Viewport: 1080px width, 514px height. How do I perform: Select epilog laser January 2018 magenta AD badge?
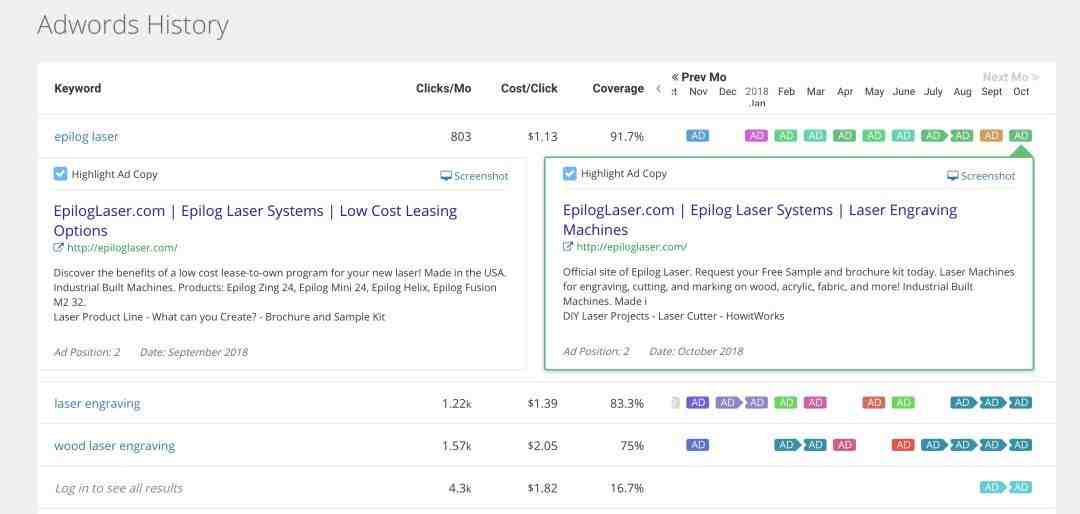[756, 136]
